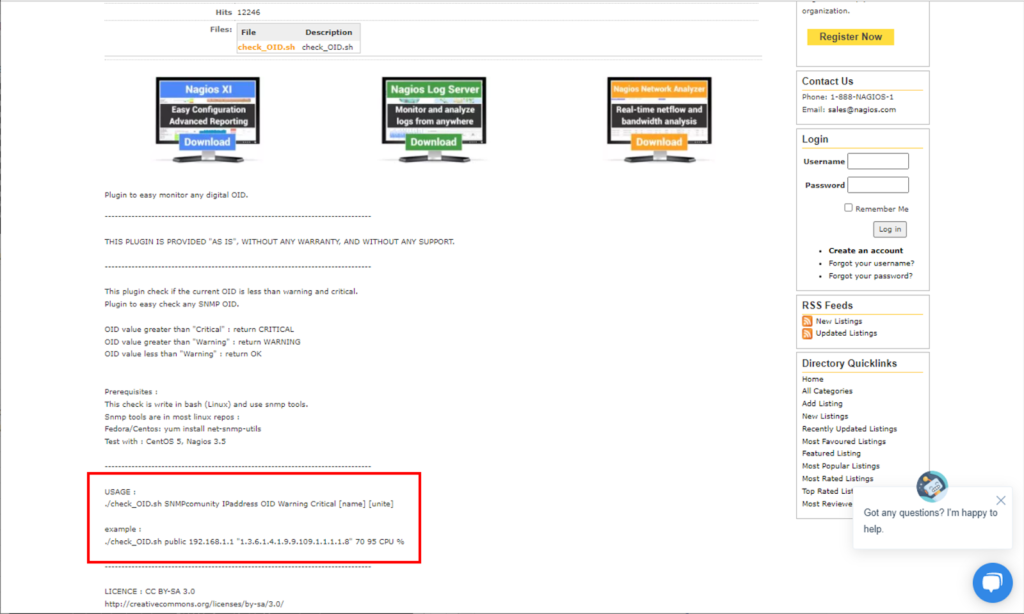Screen dimensions: 1024x614
Task: Click the check_OID.sh description cell
Action: pyautogui.click(x=327, y=47)
